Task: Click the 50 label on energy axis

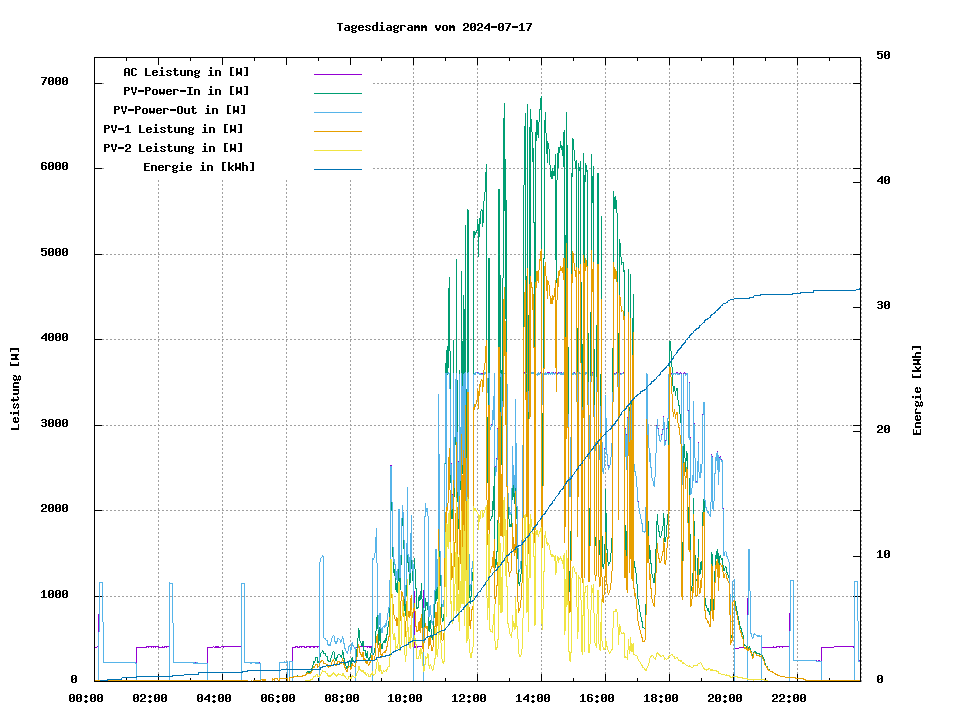Action: click(x=883, y=56)
